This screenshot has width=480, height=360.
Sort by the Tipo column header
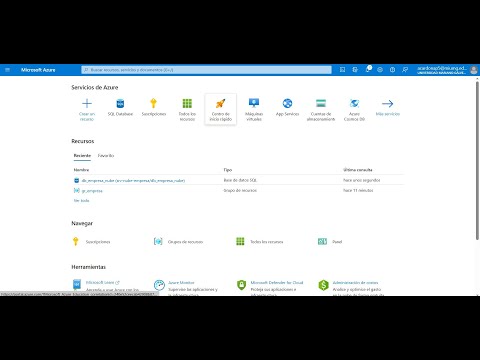[228, 170]
